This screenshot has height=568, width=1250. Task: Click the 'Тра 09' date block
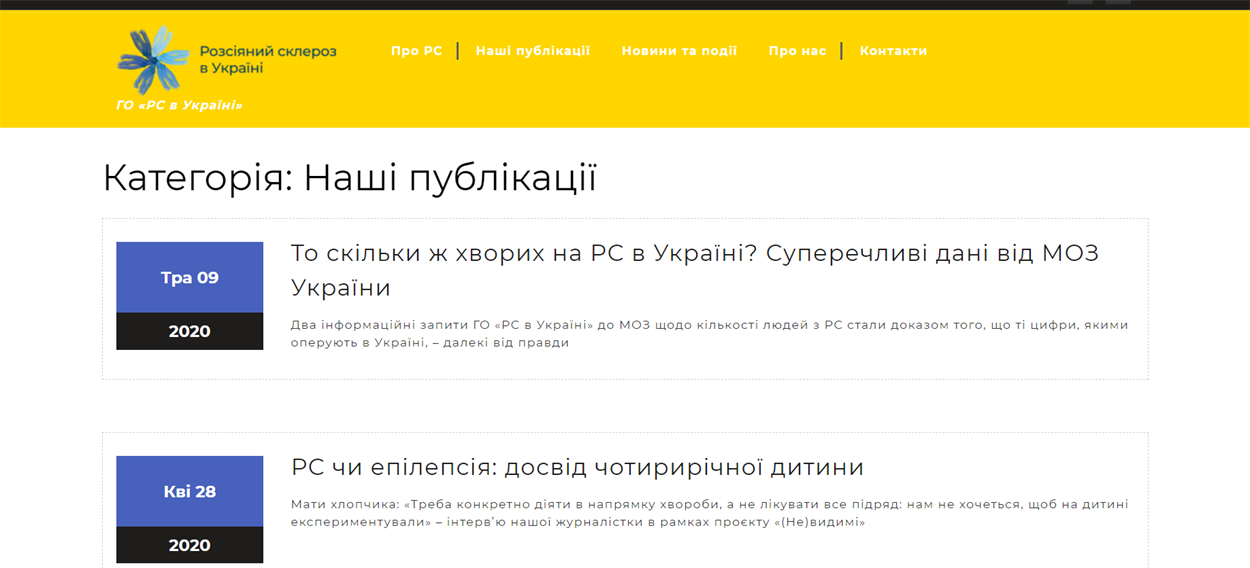(190, 277)
